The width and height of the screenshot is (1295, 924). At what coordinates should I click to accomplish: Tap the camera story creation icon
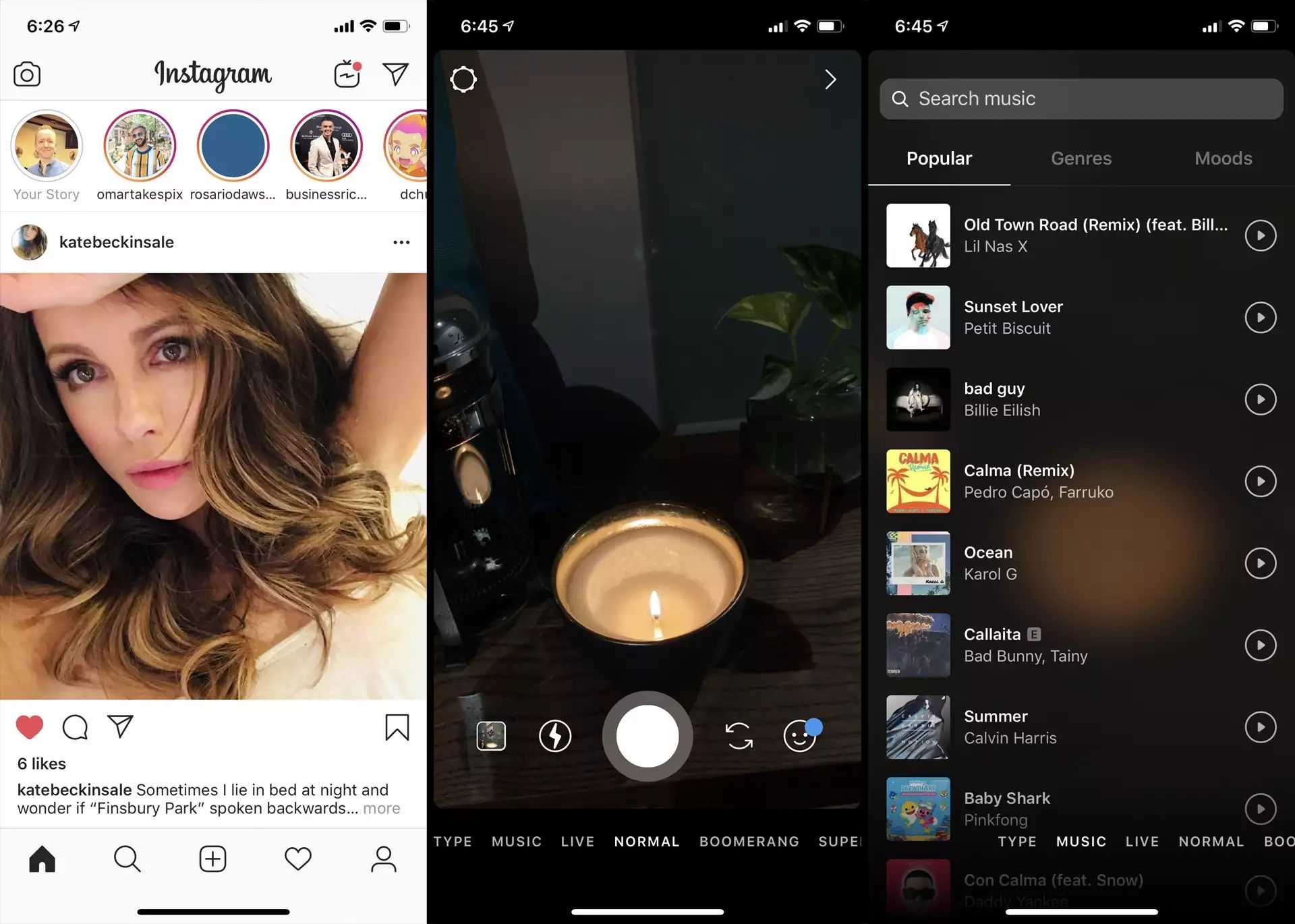[x=27, y=74]
